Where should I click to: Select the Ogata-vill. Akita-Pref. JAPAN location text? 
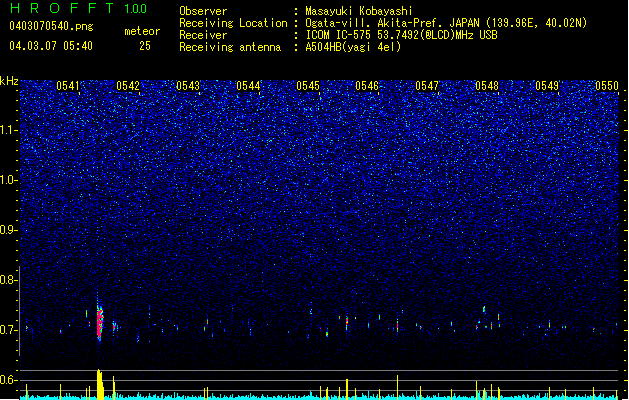tap(446, 23)
